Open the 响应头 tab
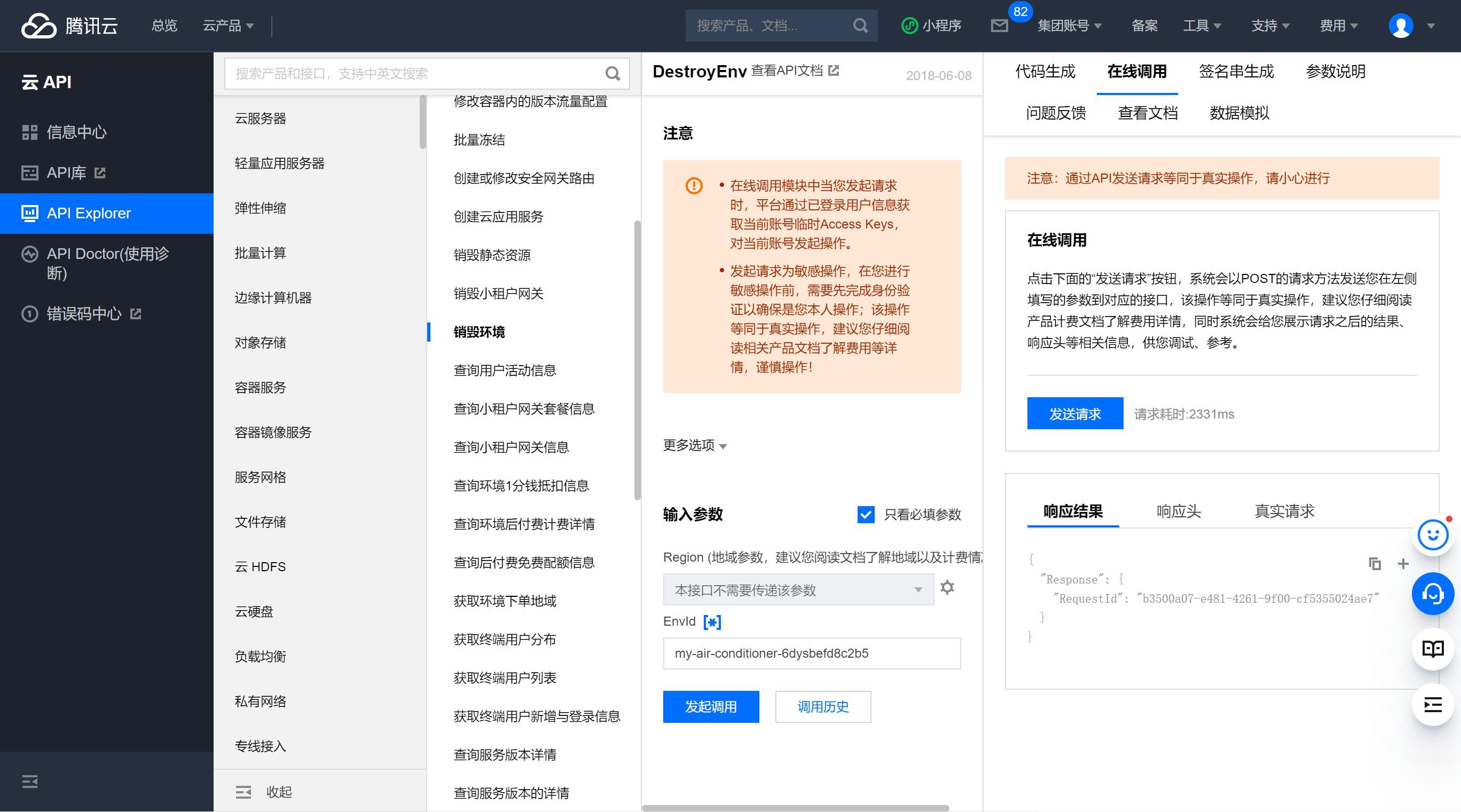The height and width of the screenshot is (812, 1461). (1179, 511)
